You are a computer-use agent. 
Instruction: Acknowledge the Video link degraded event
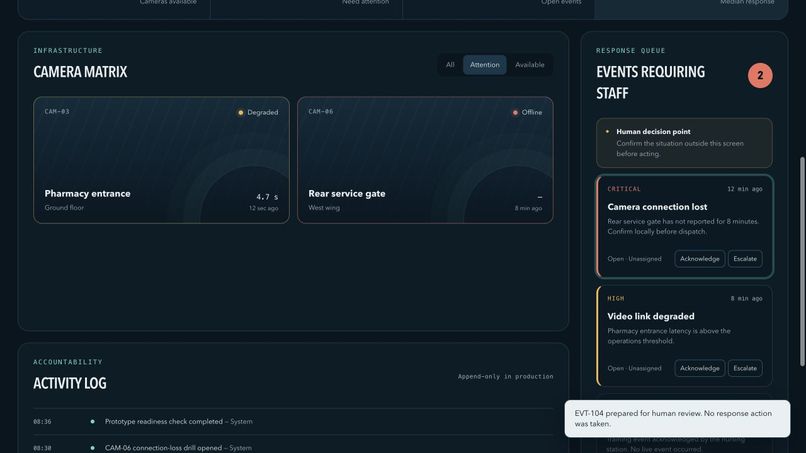click(700, 368)
